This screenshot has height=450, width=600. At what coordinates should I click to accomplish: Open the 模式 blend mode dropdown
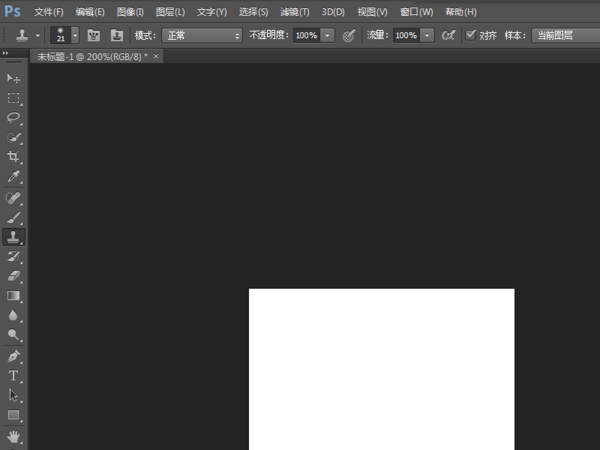202,36
